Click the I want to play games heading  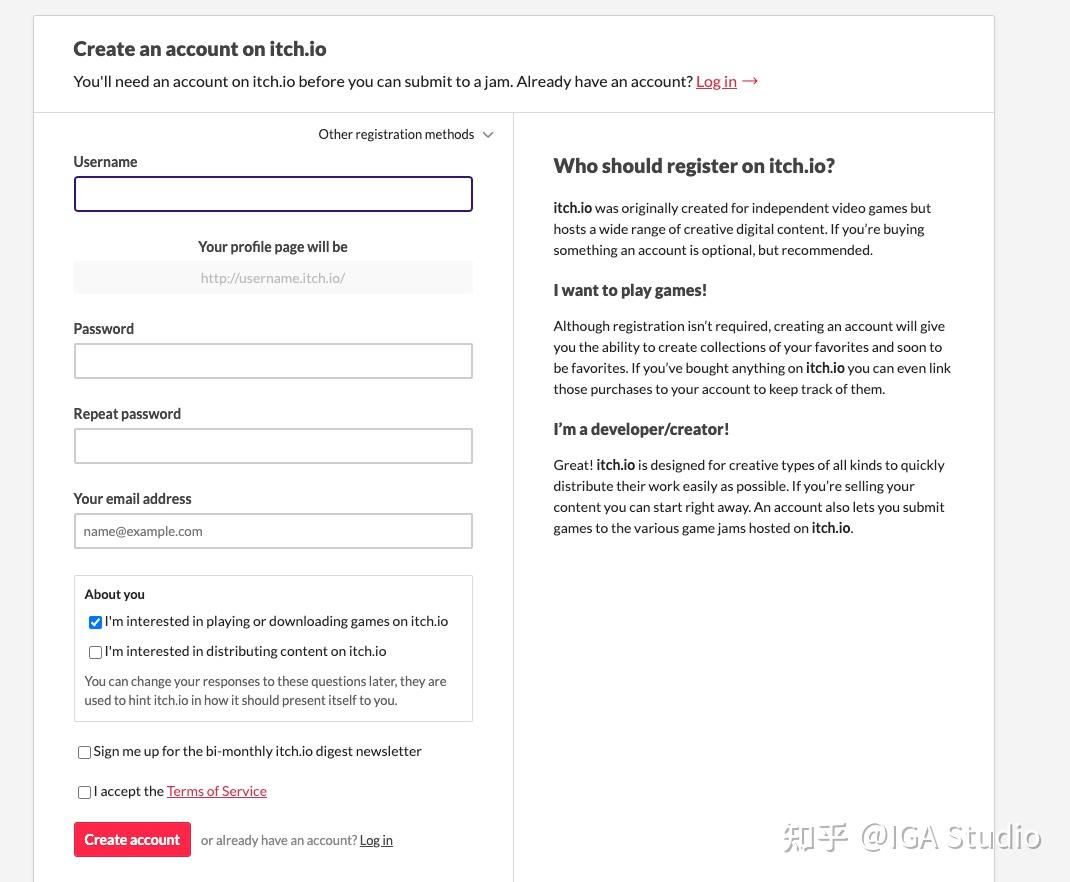point(630,290)
